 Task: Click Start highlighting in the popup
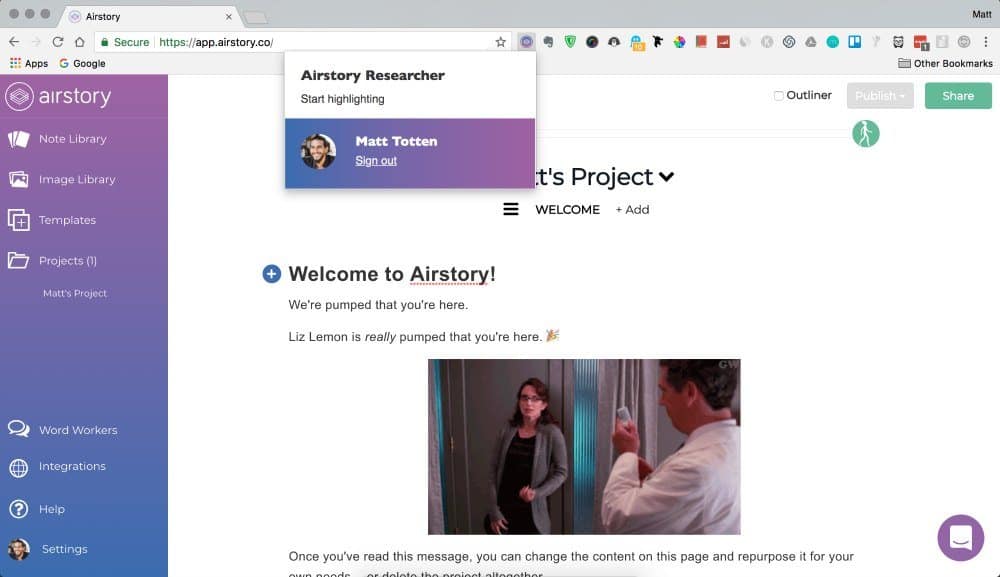point(342,99)
